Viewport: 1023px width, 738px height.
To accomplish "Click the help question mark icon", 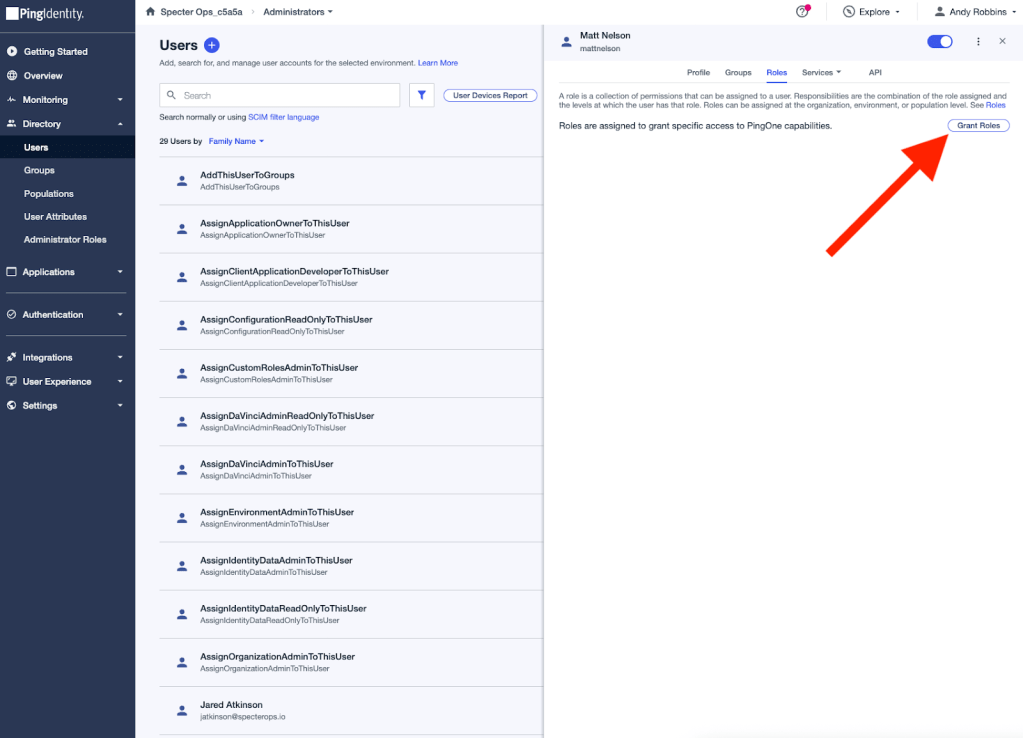I will tap(802, 12).
